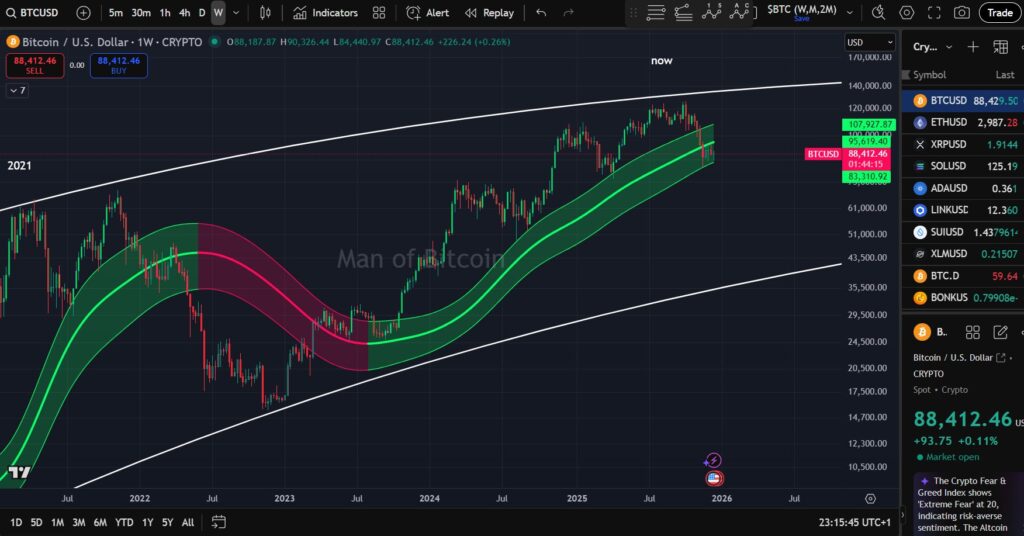Select the trend channel drawing tool icon
The height and width of the screenshot is (536, 1024).
[x=683, y=12]
